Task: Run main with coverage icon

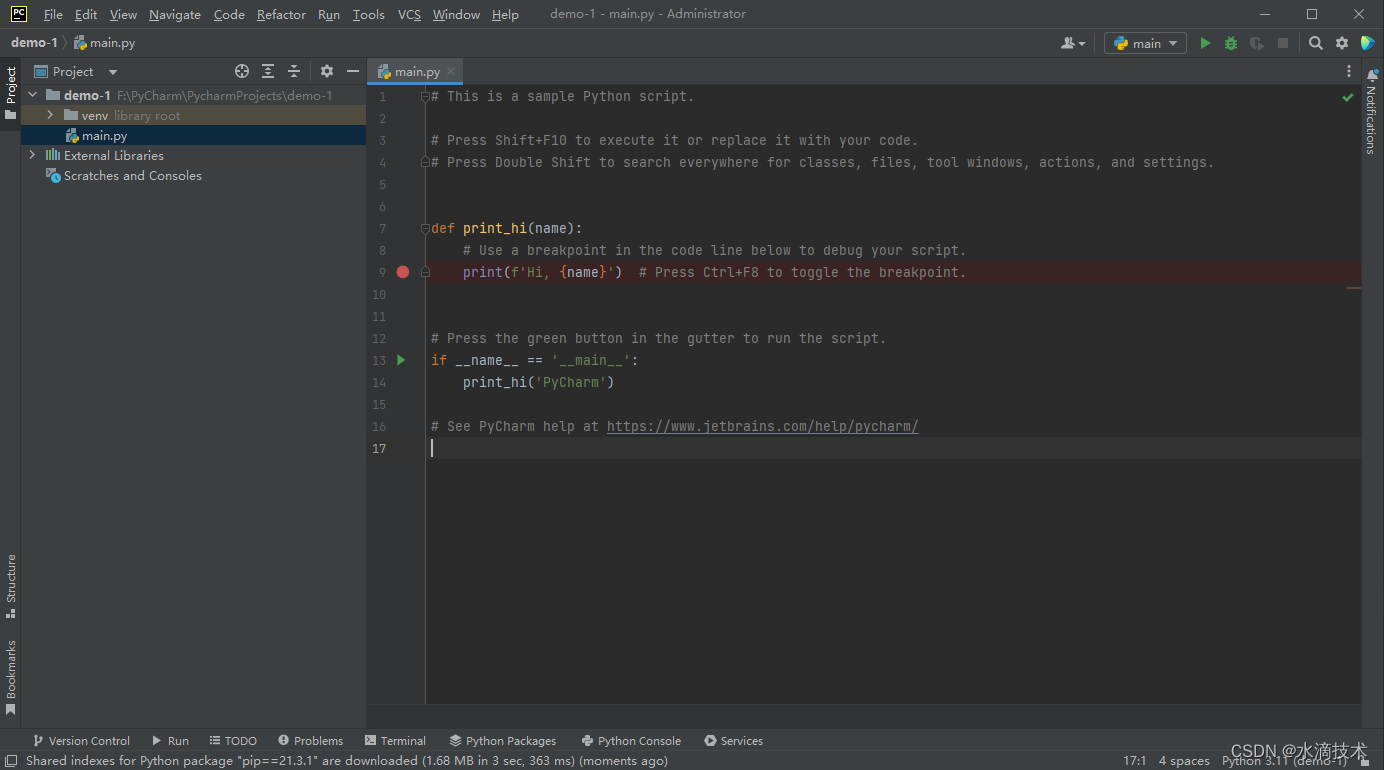Action: pyautogui.click(x=1257, y=43)
